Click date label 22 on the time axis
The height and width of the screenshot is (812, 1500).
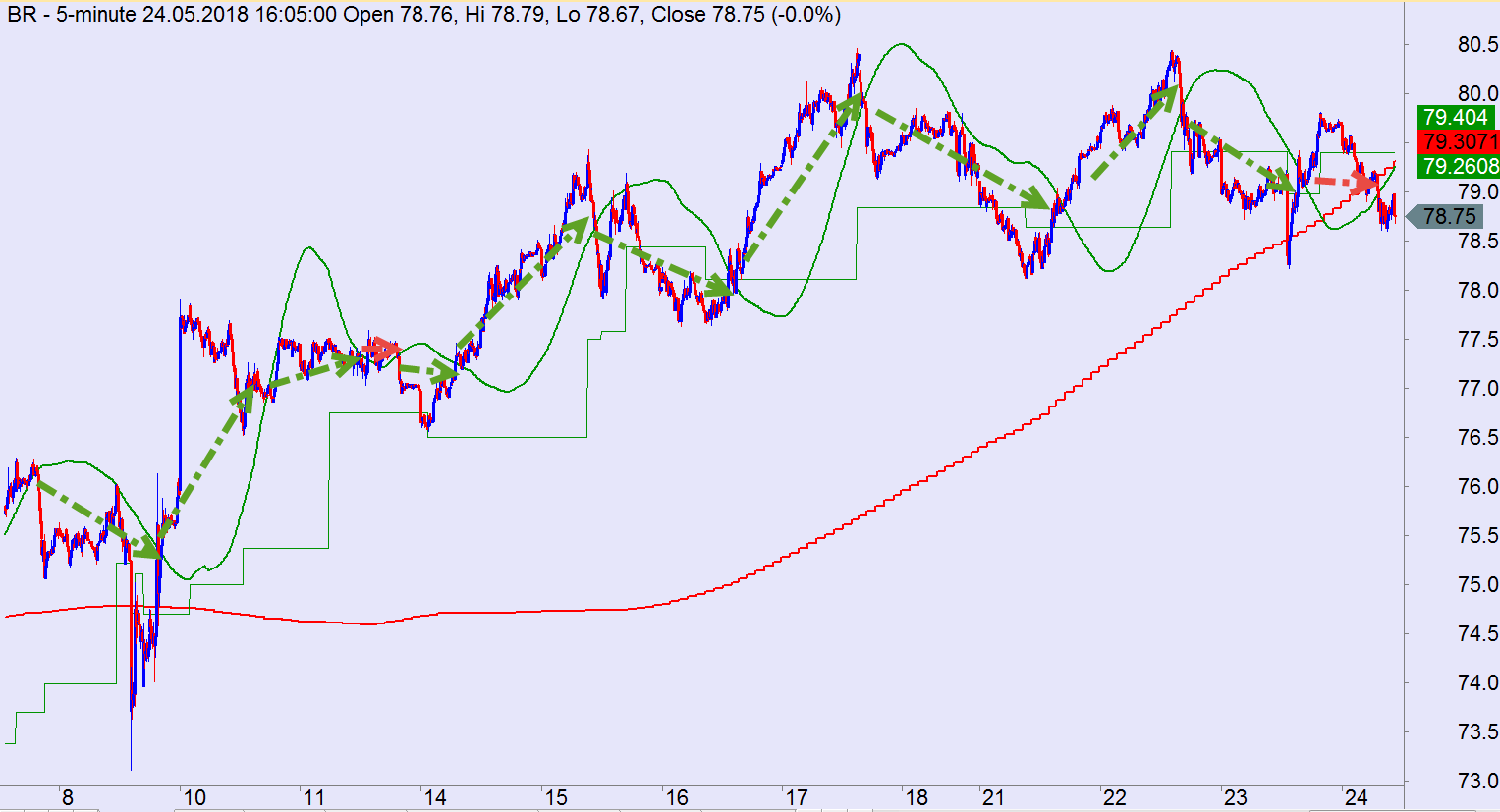click(x=1113, y=797)
